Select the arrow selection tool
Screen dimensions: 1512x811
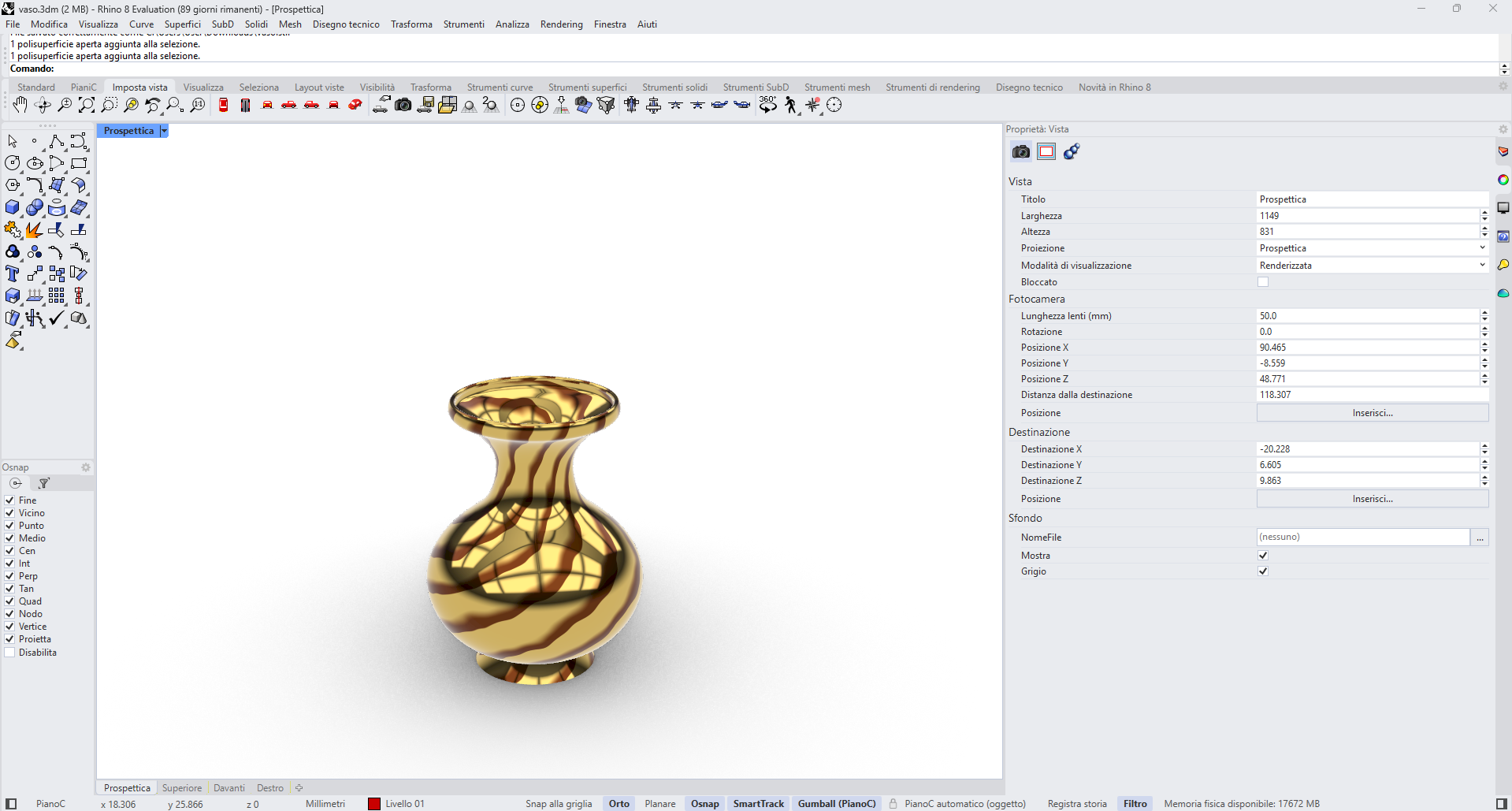(x=12, y=140)
